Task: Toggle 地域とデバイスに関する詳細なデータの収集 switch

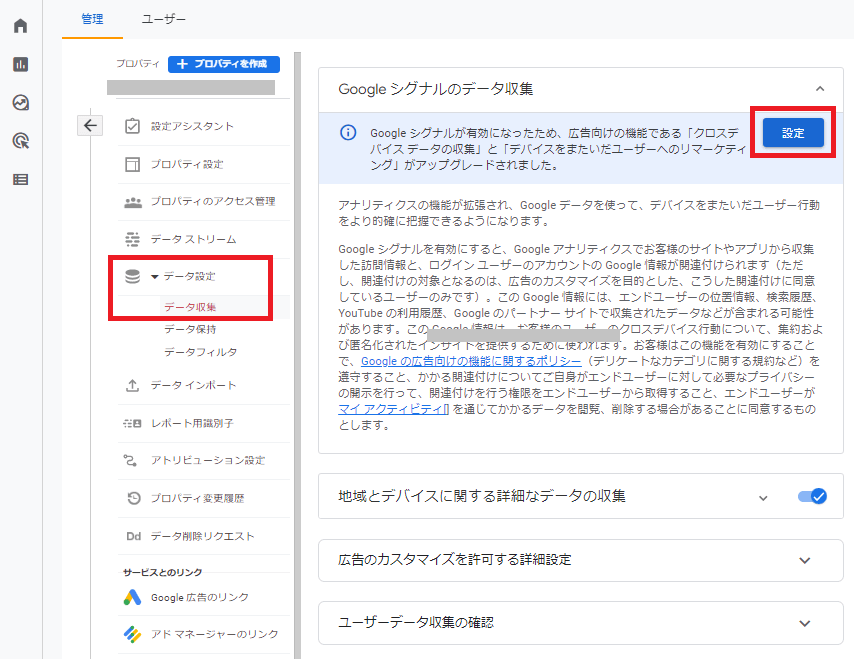Action: pyautogui.click(x=812, y=496)
